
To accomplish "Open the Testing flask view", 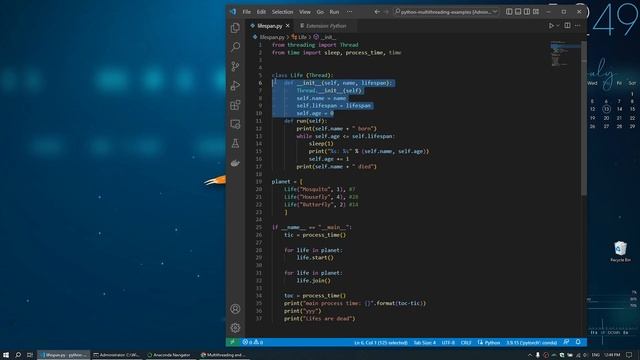I will [x=235, y=143].
